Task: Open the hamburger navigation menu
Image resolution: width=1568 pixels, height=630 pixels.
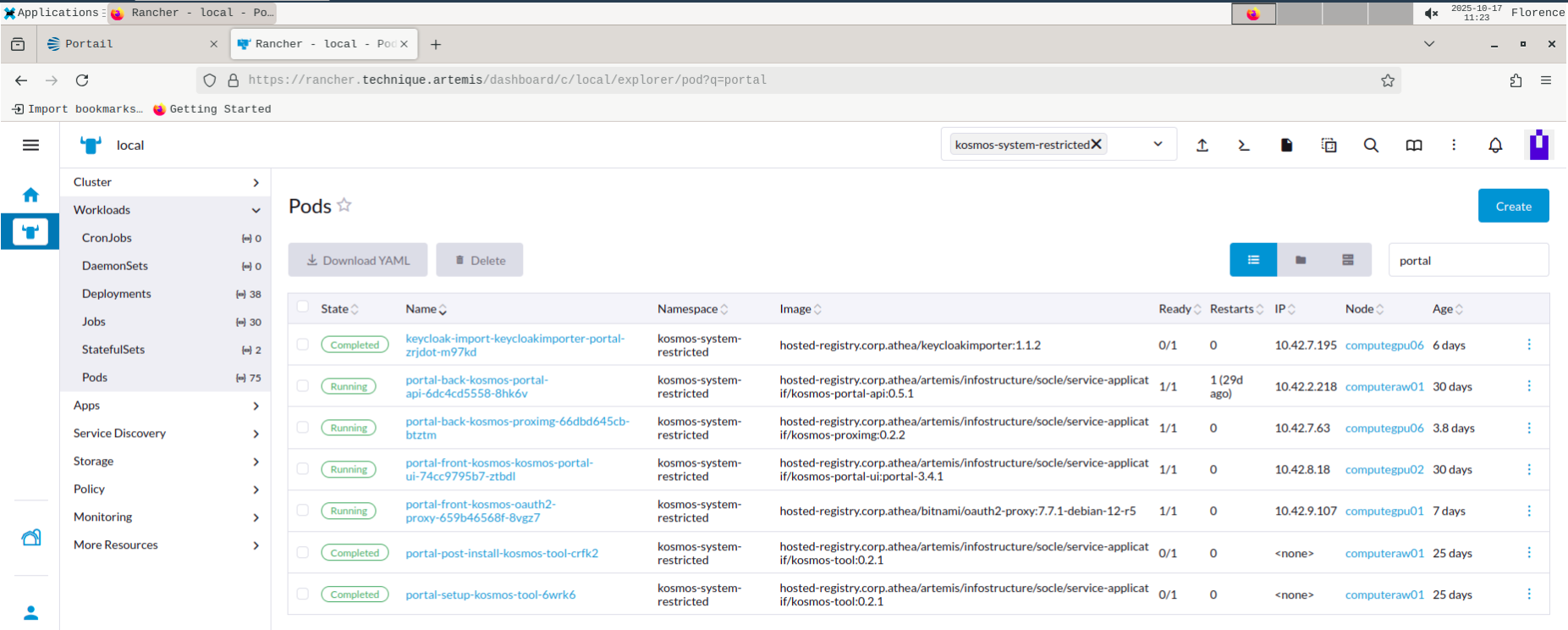Action: point(30,145)
